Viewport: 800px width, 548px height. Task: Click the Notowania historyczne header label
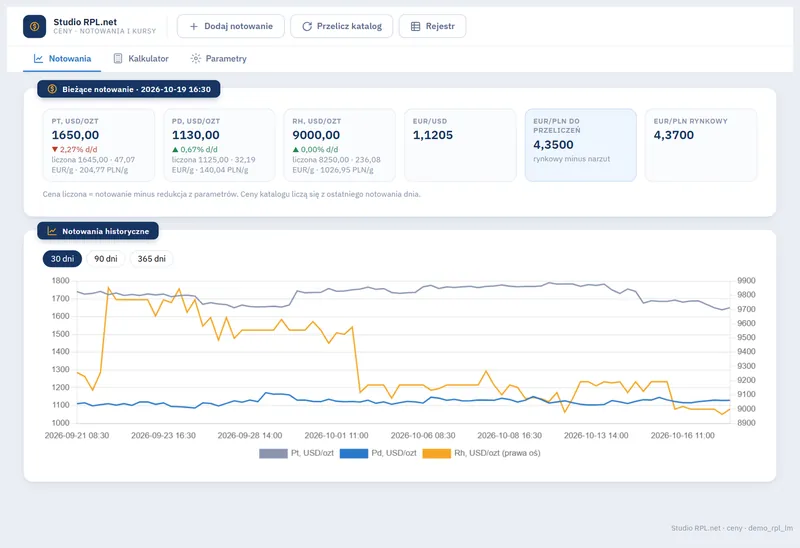pyautogui.click(x=106, y=231)
